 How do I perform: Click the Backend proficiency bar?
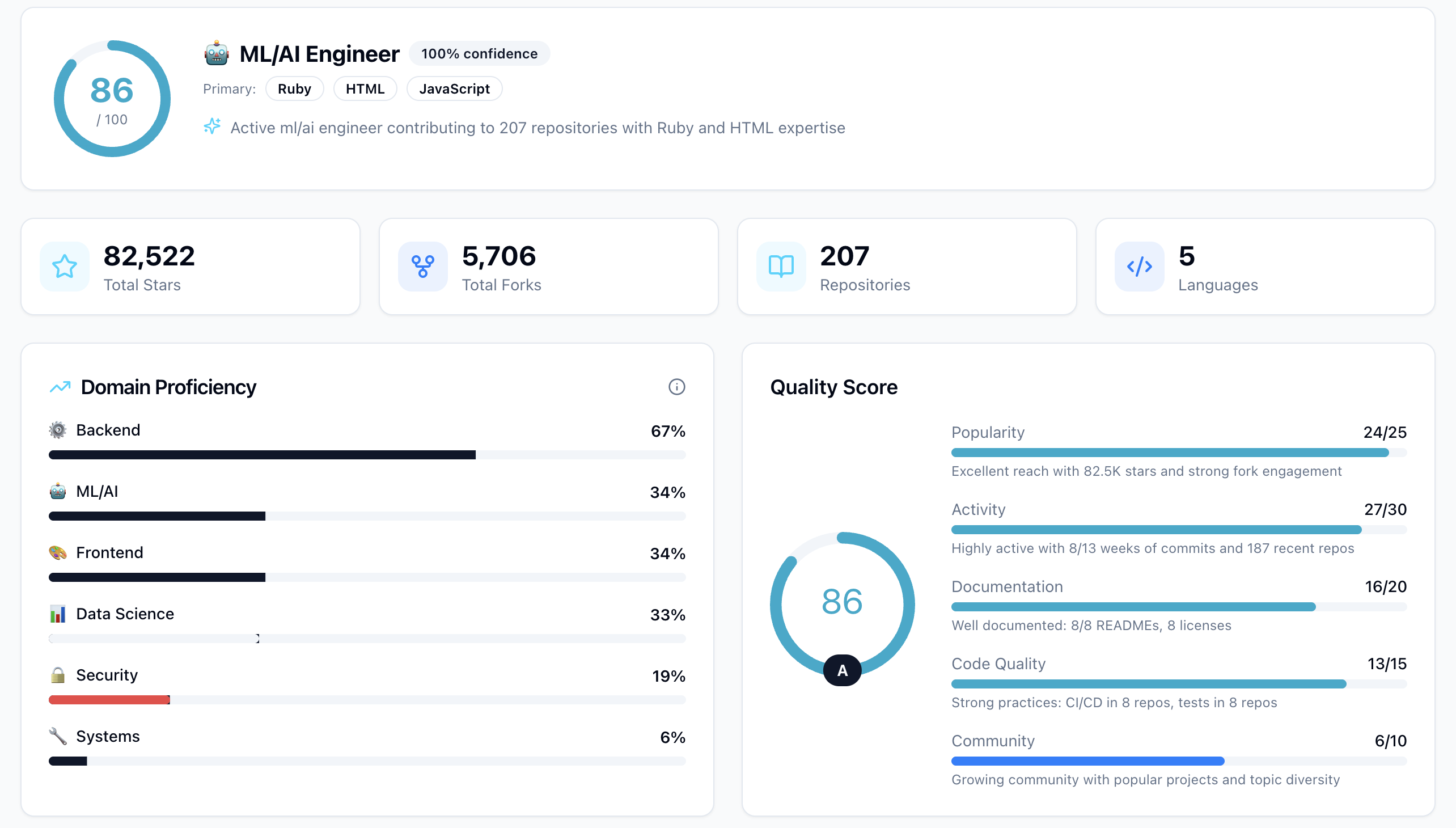(261, 455)
